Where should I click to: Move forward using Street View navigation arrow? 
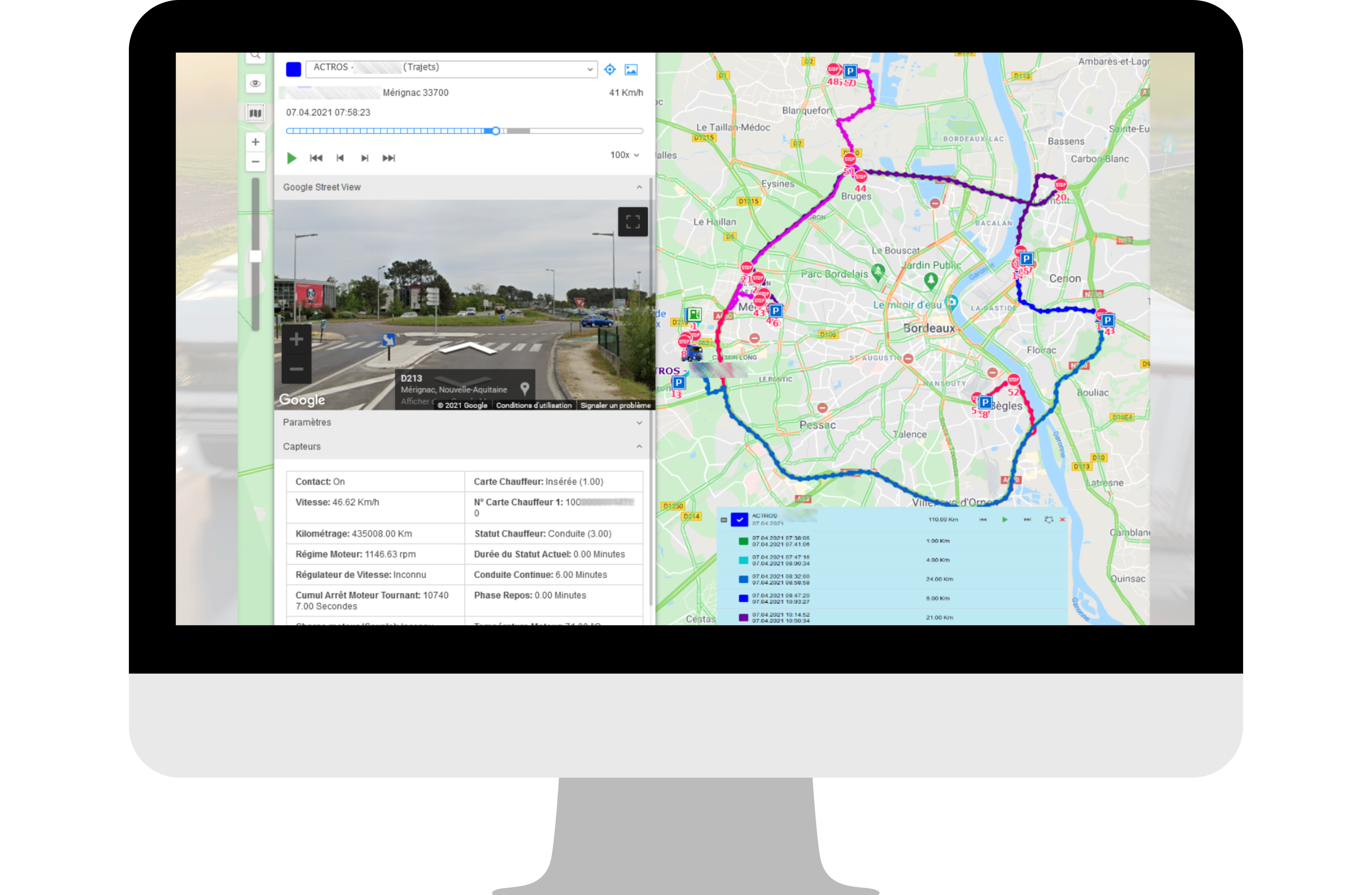coord(468,348)
